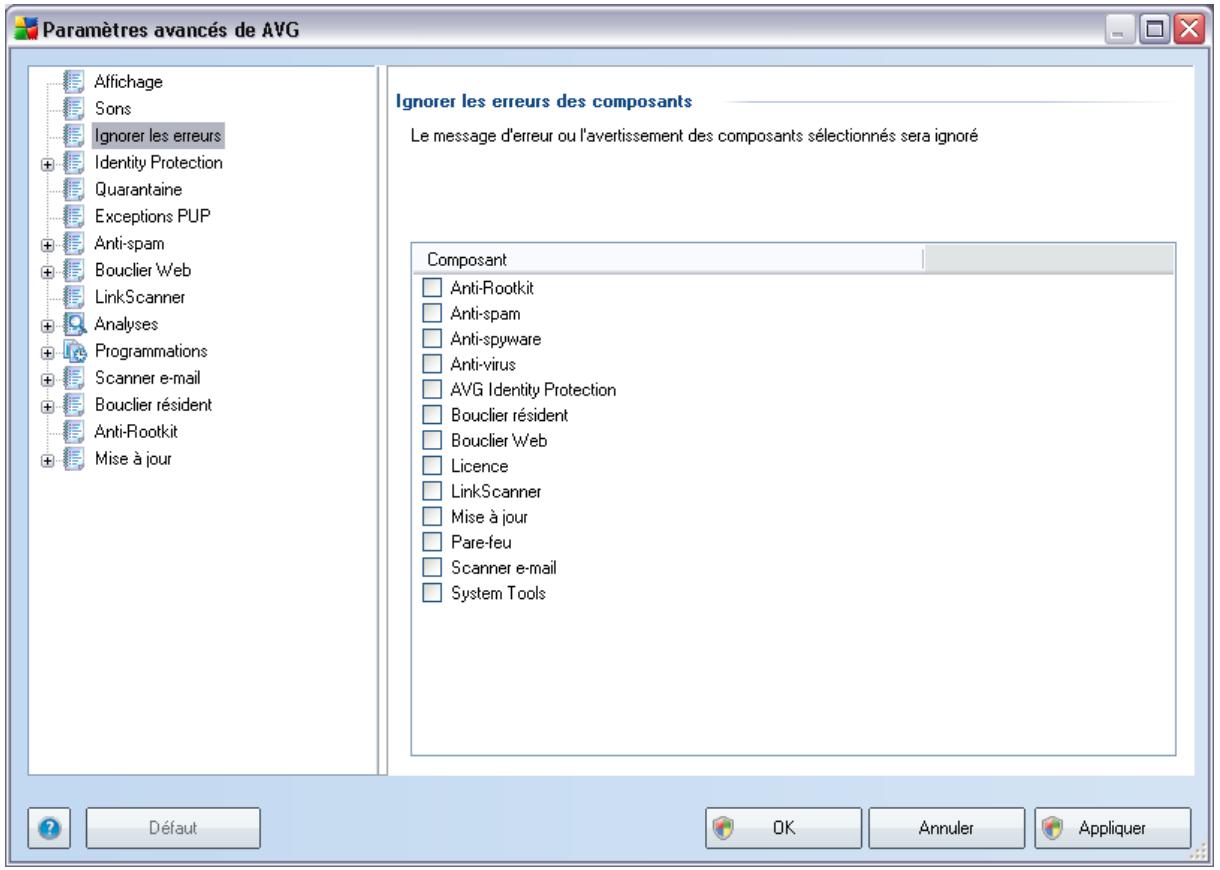1220x870 pixels.
Task: Toggle AVG Identity Protection checkbox
Action: click(431, 390)
